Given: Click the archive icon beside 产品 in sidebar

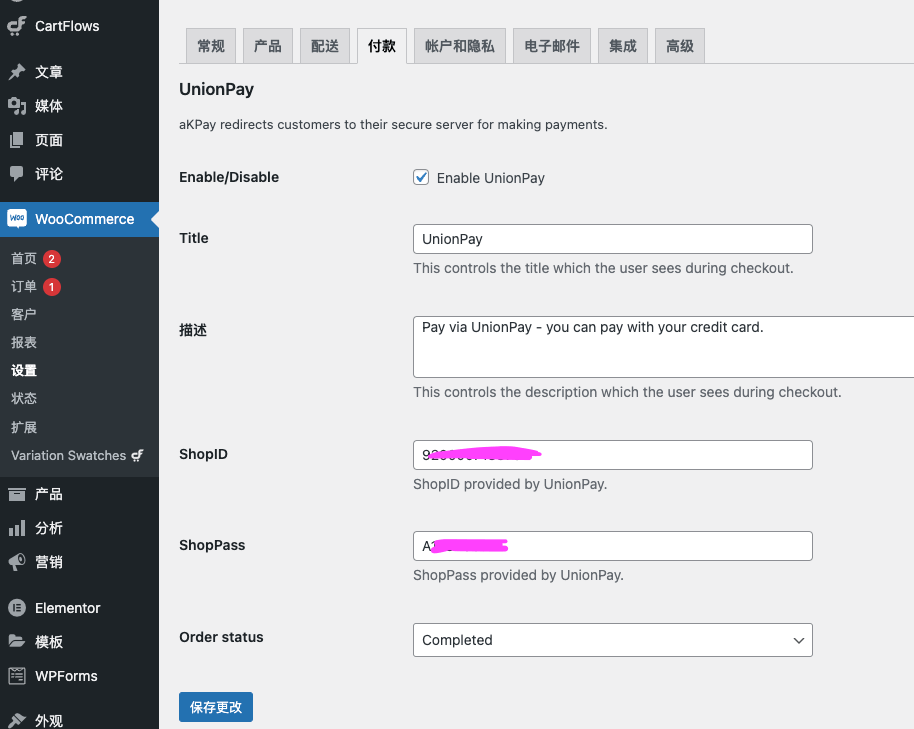Looking at the screenshot, I should point(17,494).
